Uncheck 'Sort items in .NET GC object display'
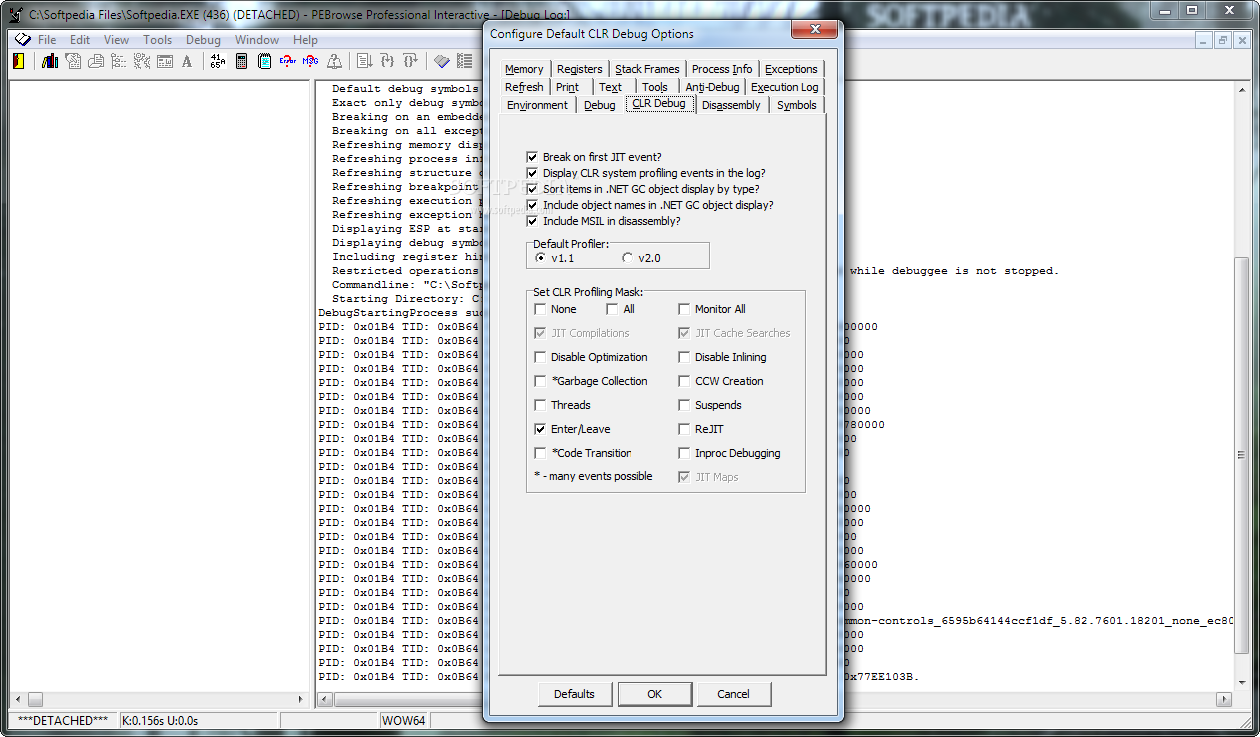The height and width of the screenshot is (737, 1260). (532, 189)
